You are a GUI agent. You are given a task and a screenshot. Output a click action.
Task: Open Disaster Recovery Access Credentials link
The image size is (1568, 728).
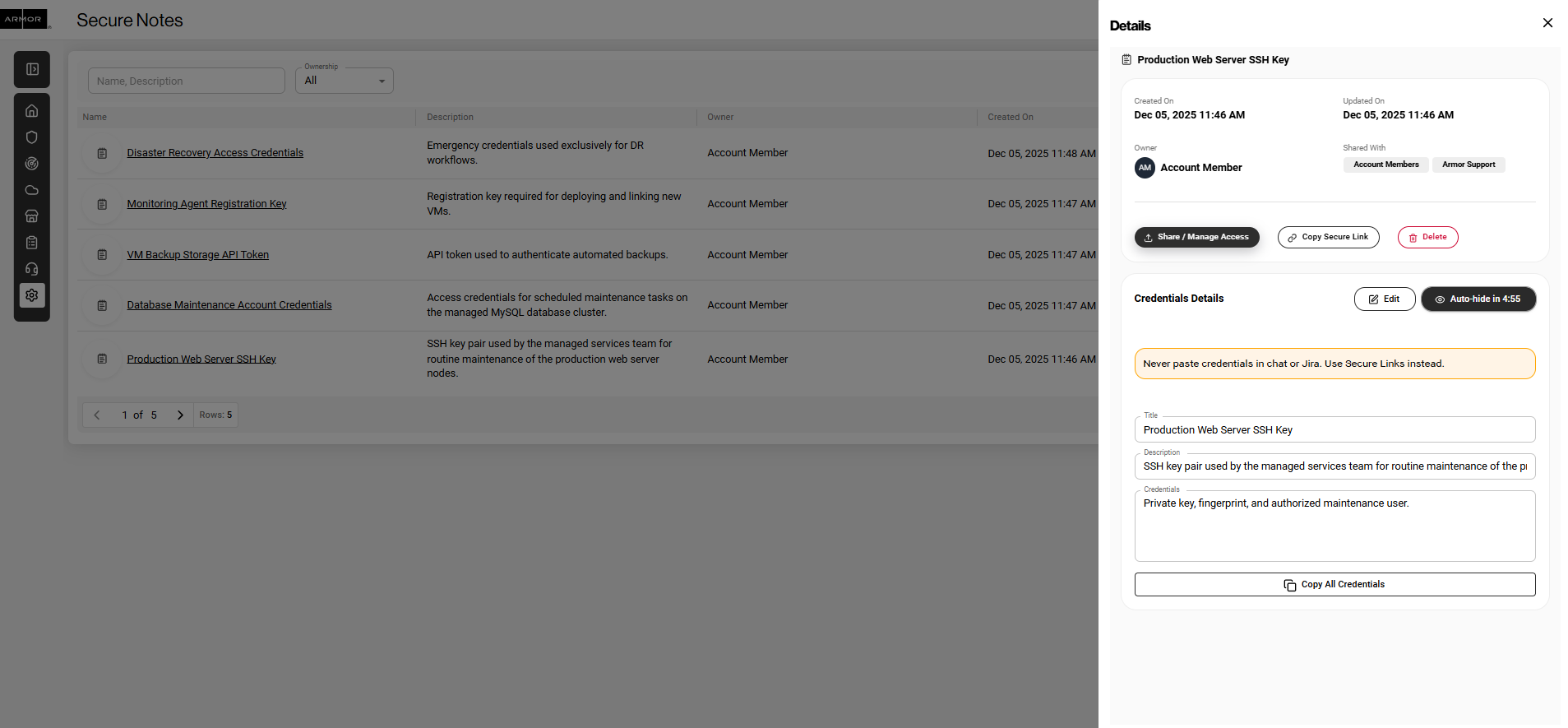click(215, 153)
